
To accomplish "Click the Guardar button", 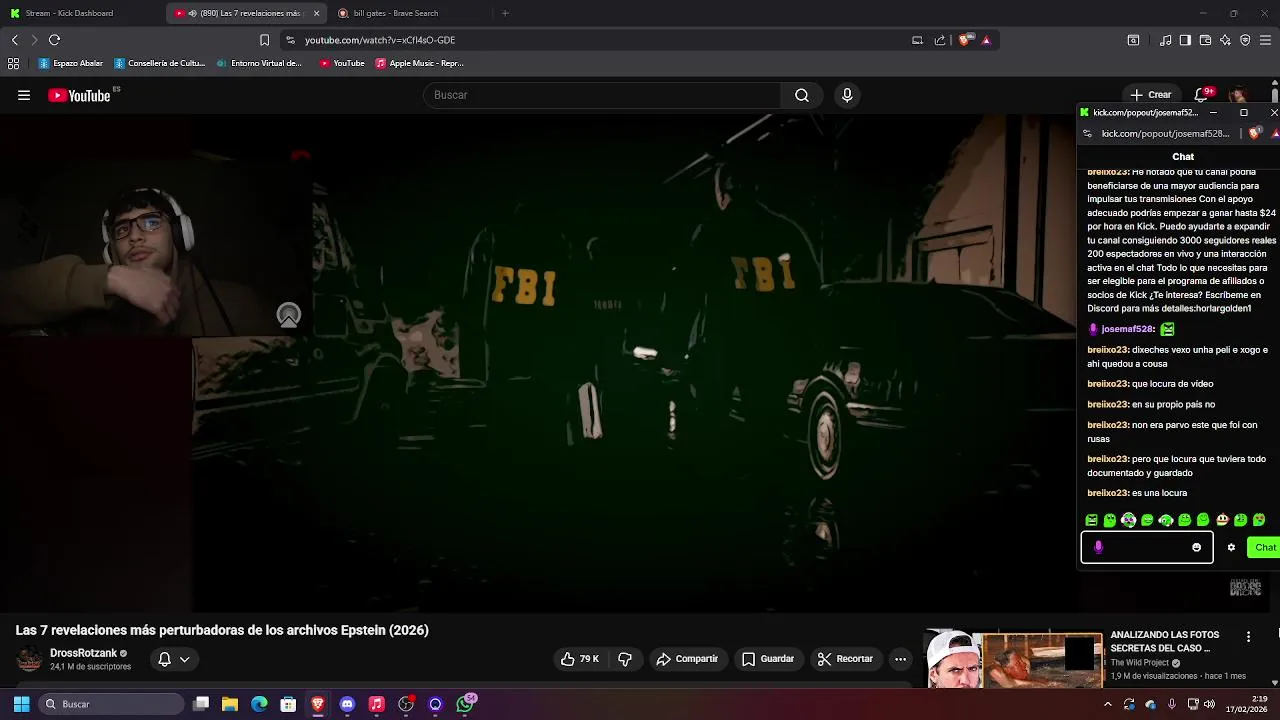I will tap(768, 659).
